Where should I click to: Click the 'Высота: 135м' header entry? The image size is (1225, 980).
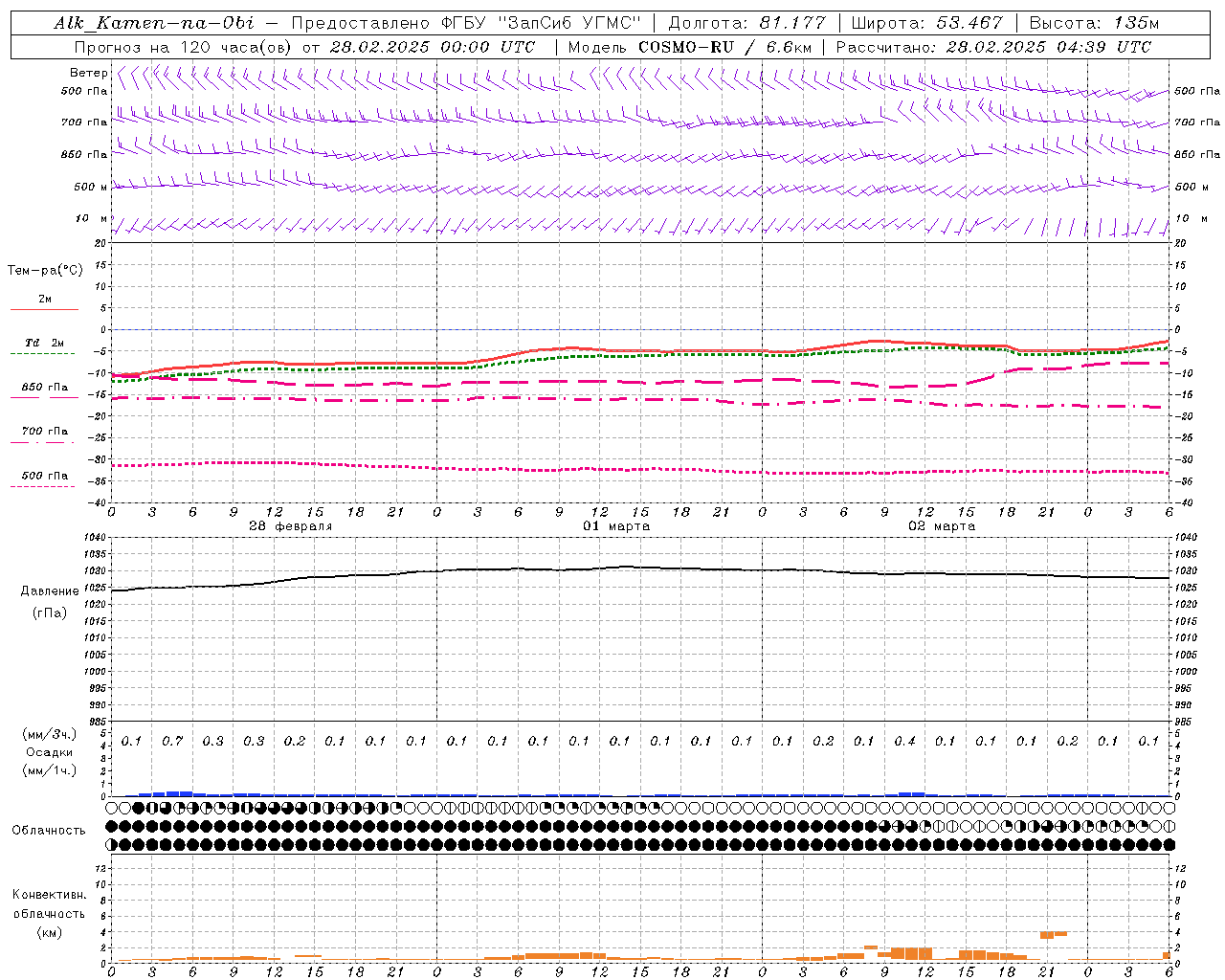(x=1094, y=23)
